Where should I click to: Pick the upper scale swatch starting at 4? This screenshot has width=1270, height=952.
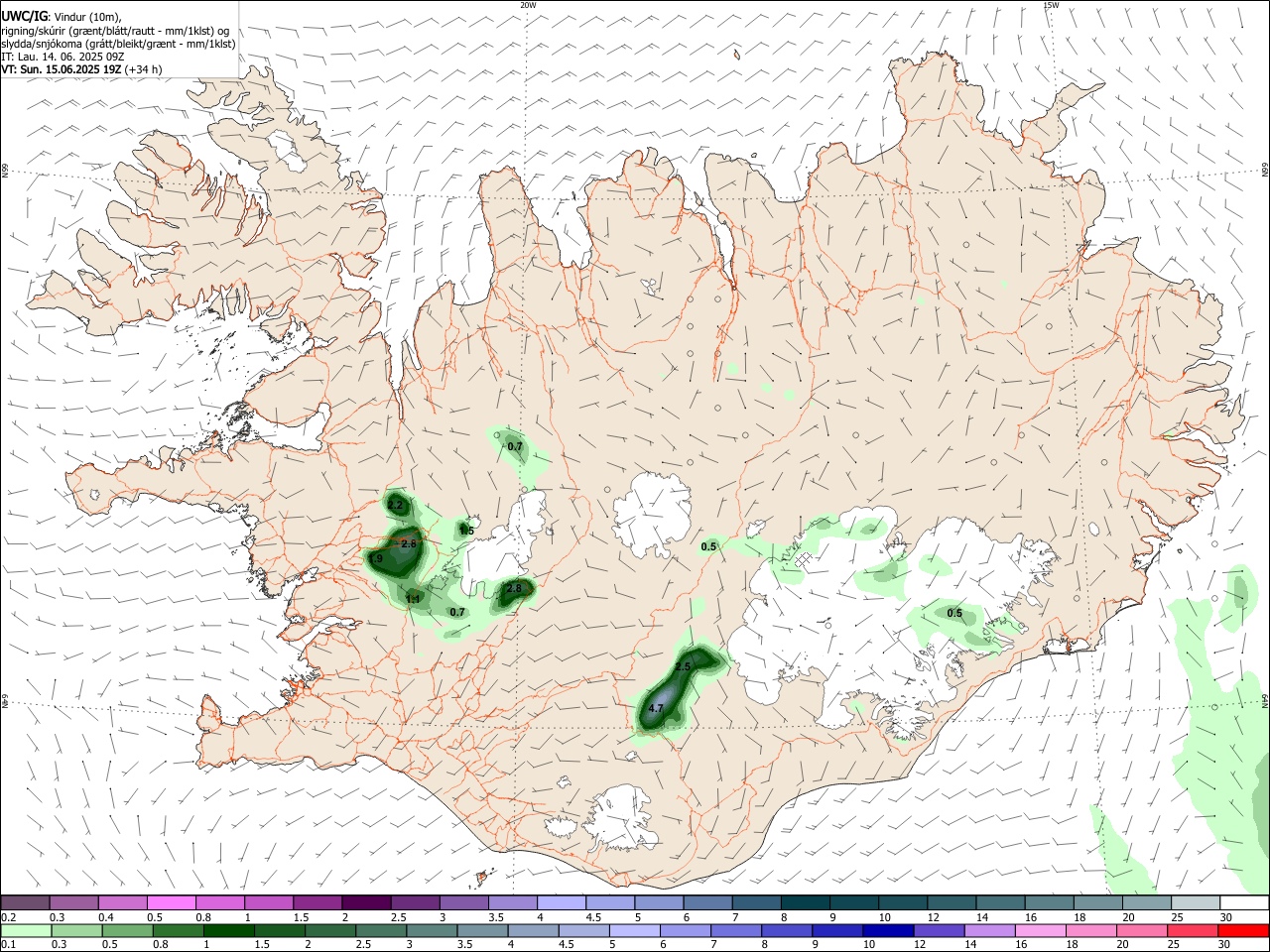(560, 903)
